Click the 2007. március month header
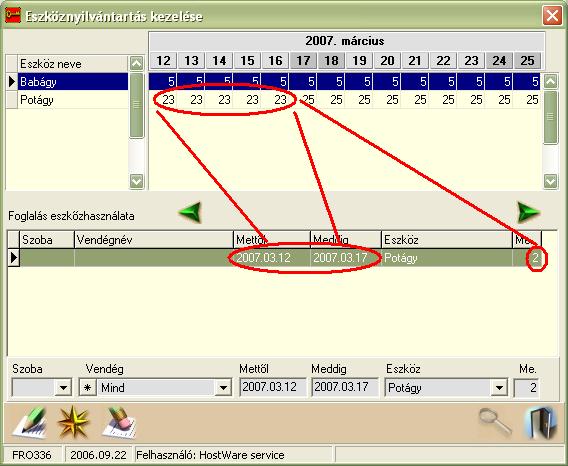 point(347,41)
